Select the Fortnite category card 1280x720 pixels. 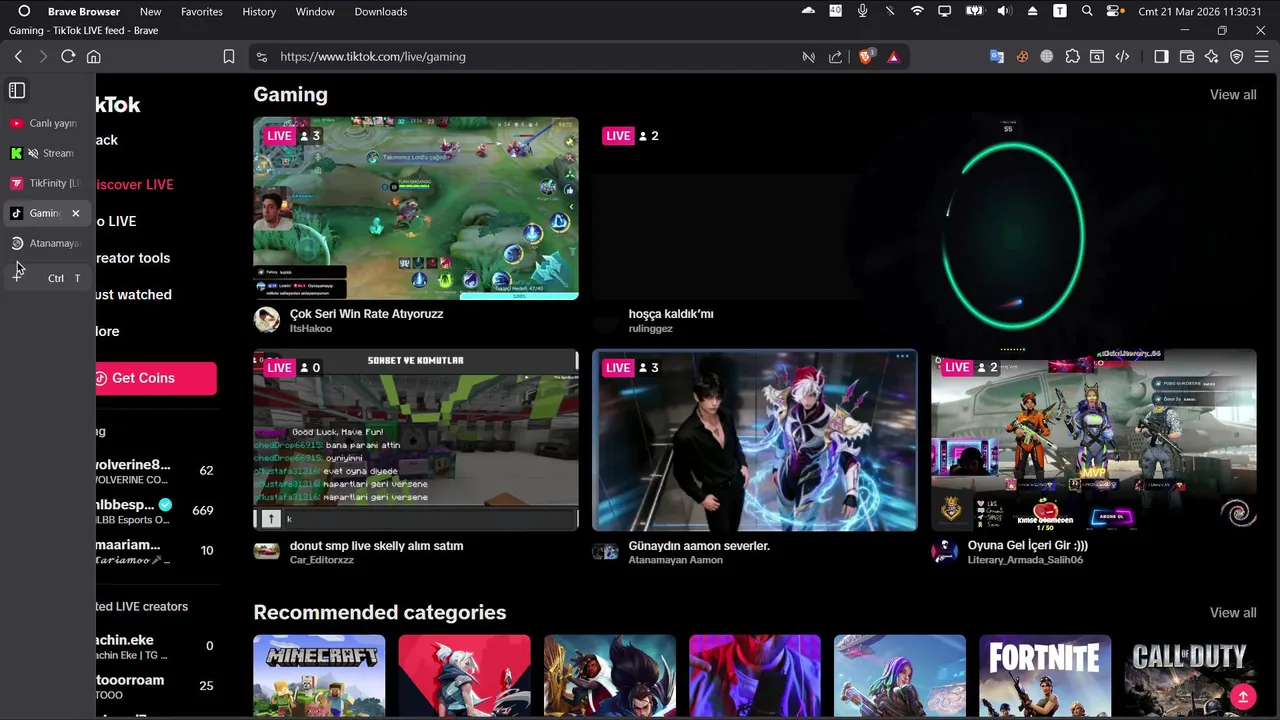(1045, 675)
